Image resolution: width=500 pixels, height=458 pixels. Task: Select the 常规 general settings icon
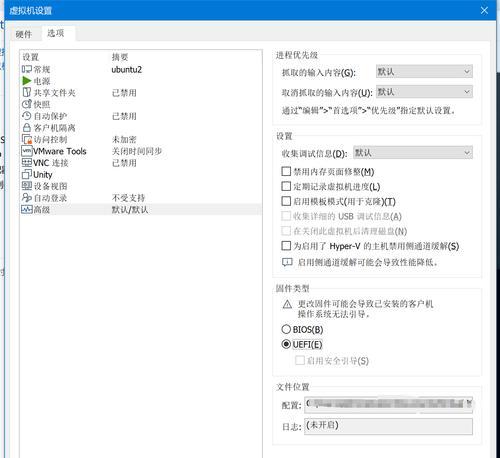[x=27, y=69]
